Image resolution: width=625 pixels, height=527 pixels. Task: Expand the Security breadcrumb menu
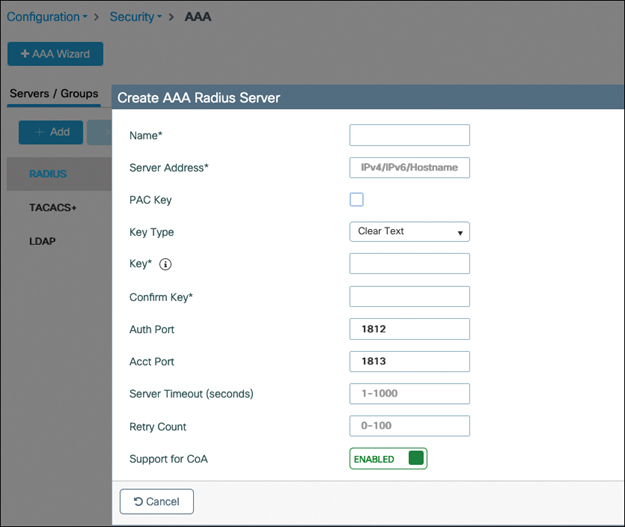click(x=137, y=17)
